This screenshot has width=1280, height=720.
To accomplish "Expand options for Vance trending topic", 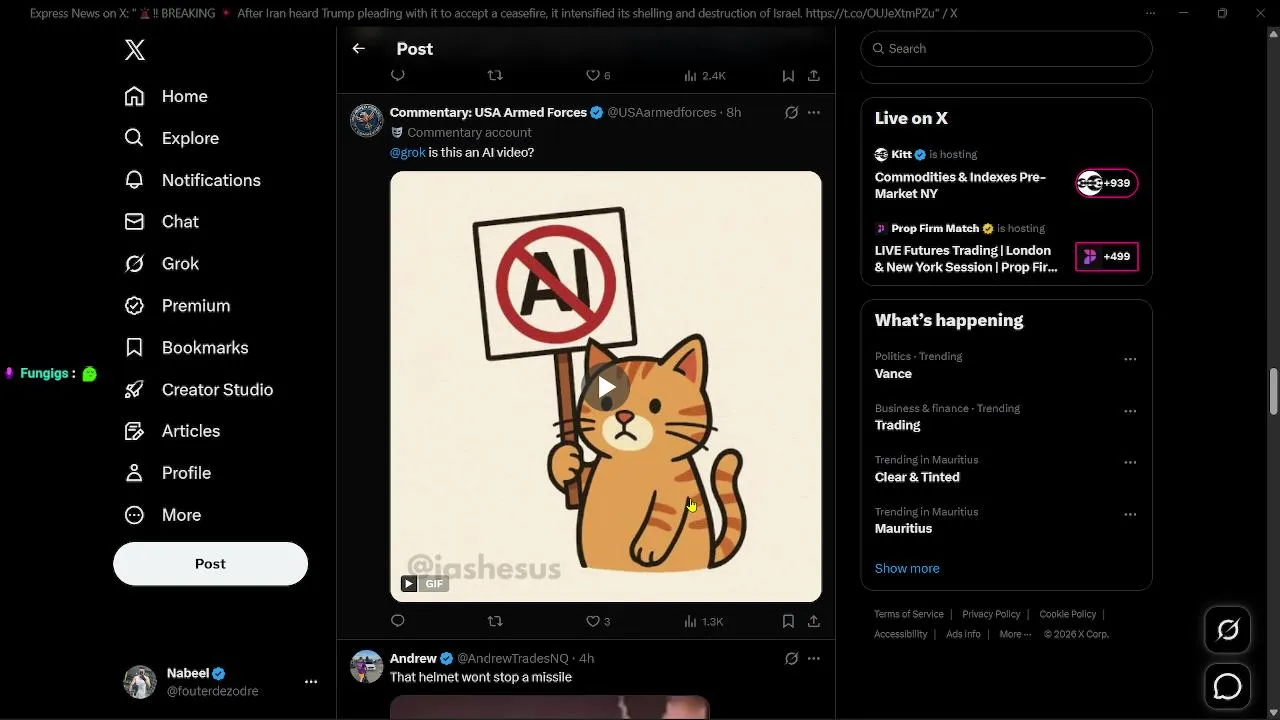I will (1130, 359).
